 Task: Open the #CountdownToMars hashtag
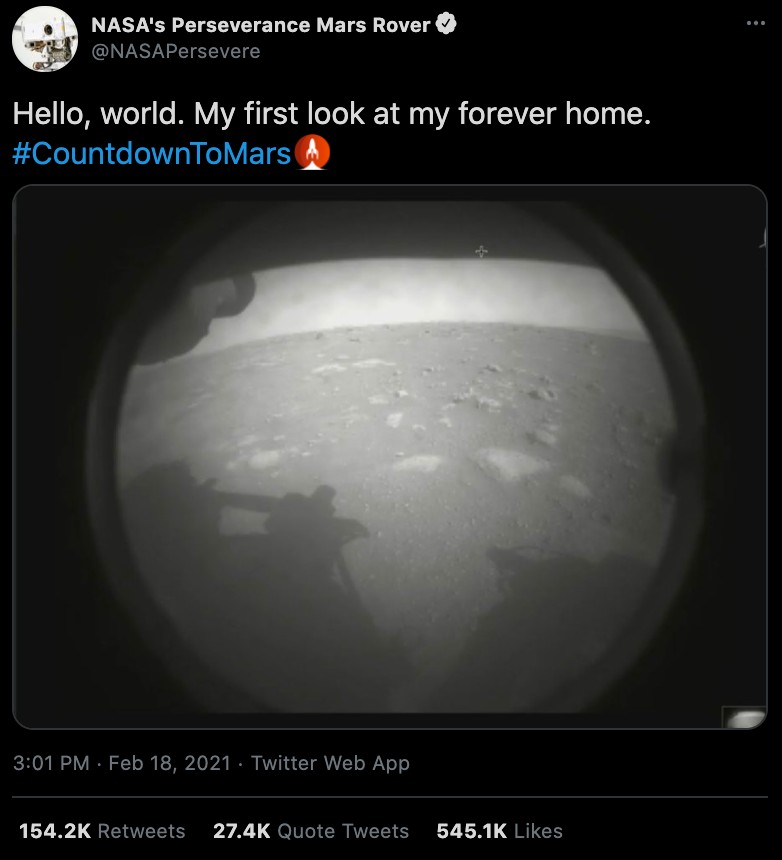coord(151,153)
